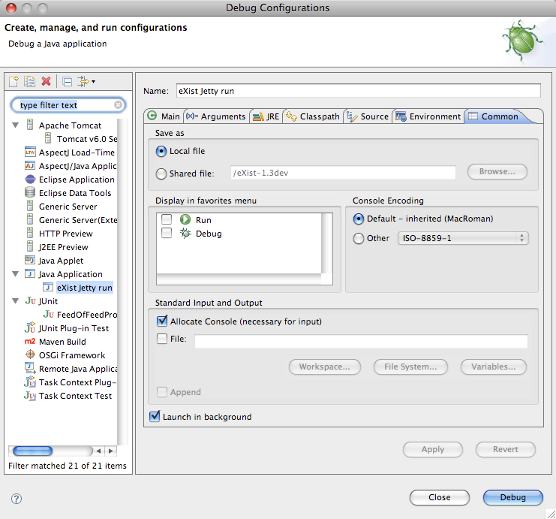Click the Generic Server icon
This screenshot has width=556, height=519.
click(x=30, y=206)
